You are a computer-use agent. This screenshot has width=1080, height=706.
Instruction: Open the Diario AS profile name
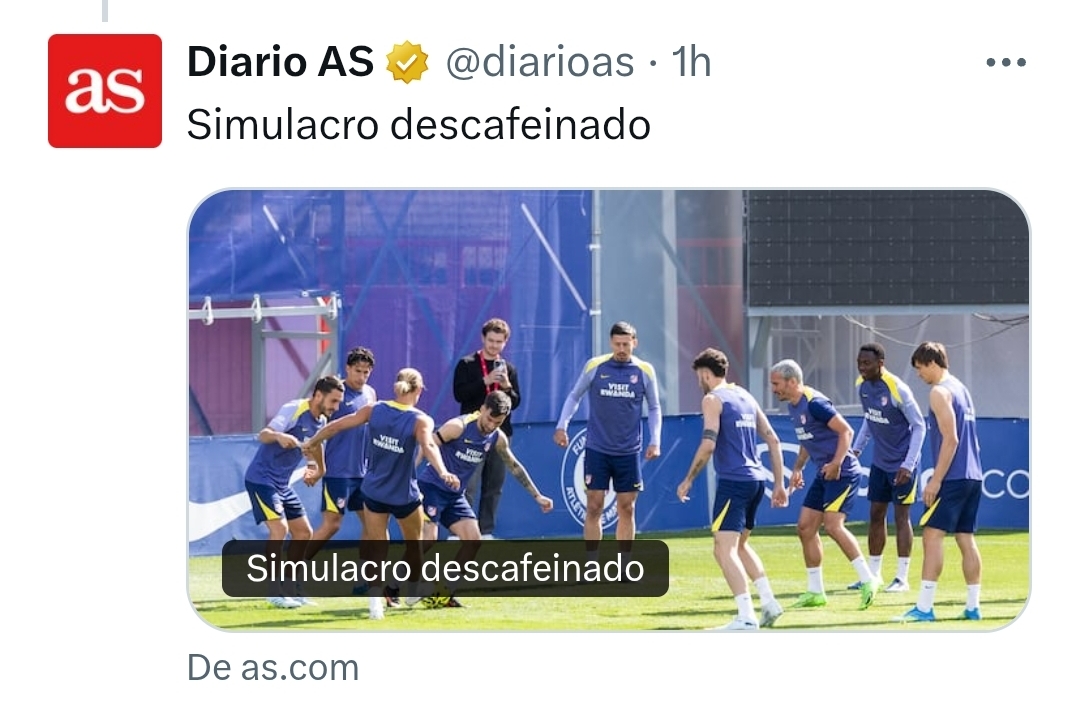click(x=280, y=62)
